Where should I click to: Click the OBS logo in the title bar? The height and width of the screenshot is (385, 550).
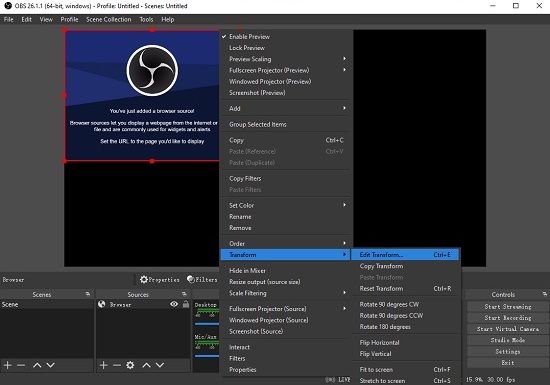[x=8, y=6]
